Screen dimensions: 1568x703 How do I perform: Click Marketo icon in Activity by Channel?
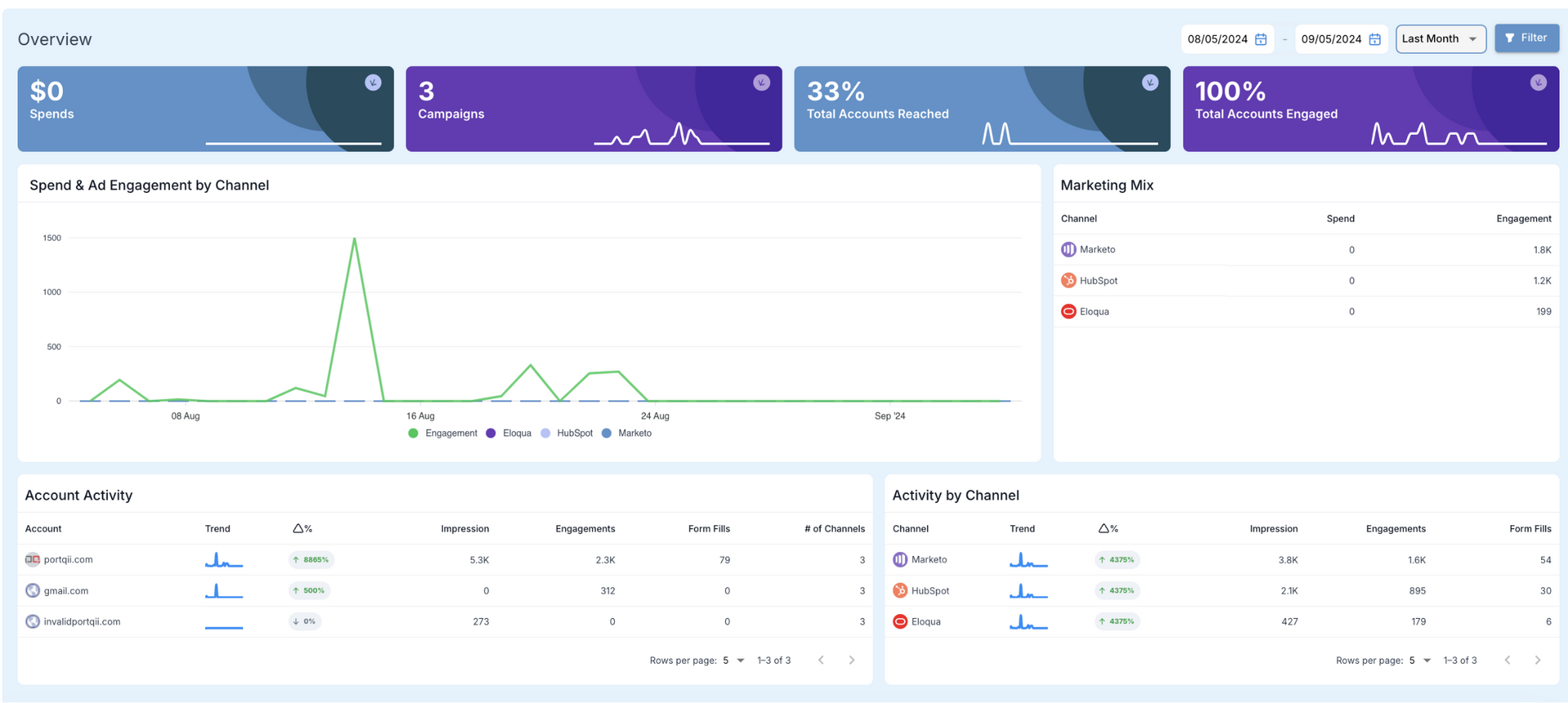(x=900, y=560)
